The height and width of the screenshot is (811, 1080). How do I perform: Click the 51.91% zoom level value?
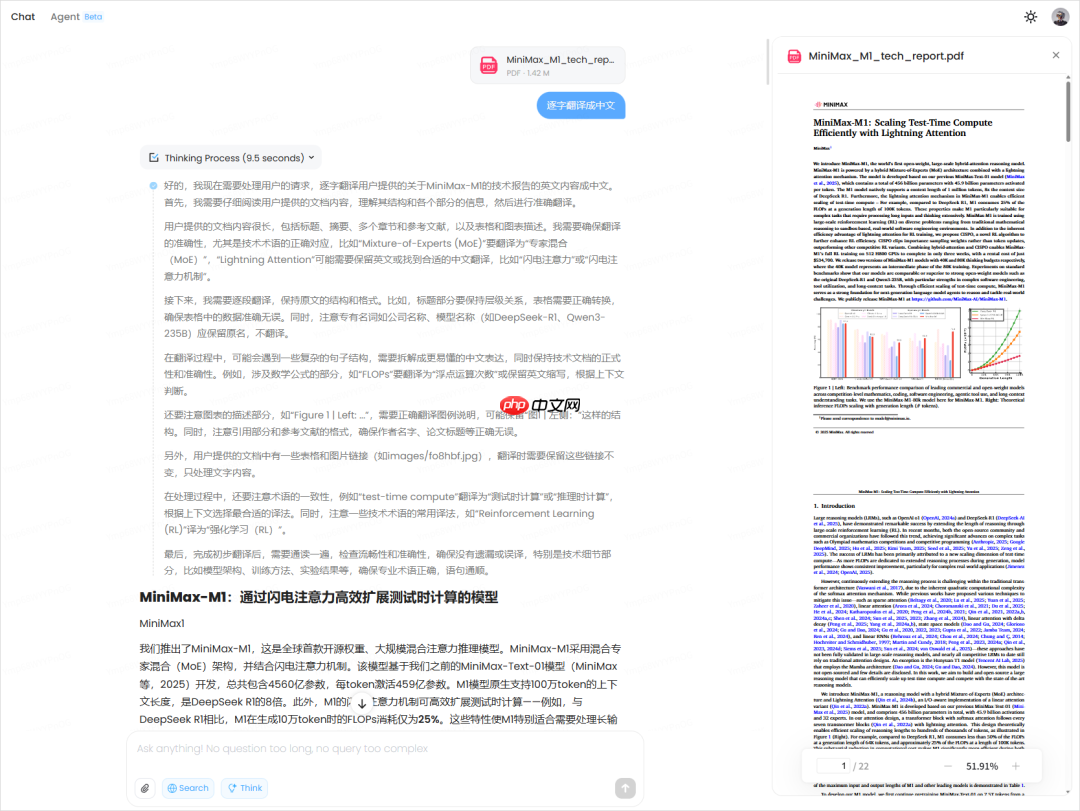pyautogui.click(x=982, y=766)
